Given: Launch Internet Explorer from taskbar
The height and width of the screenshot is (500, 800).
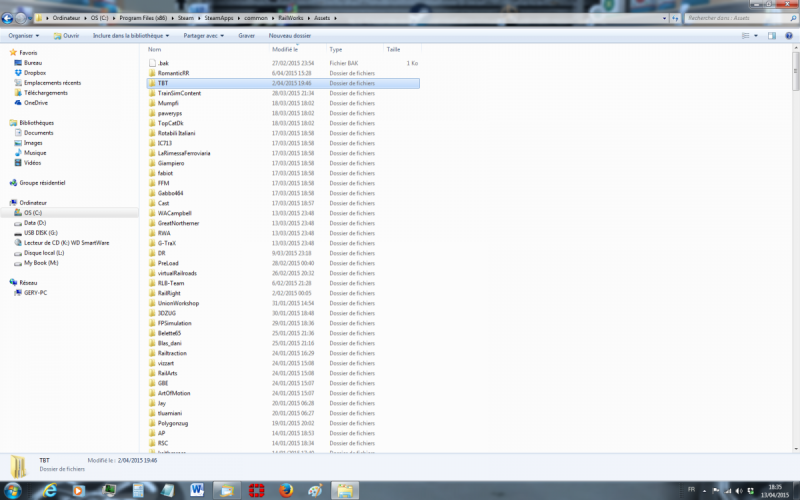Looking at the screenshot, I should tap(49, 490).
